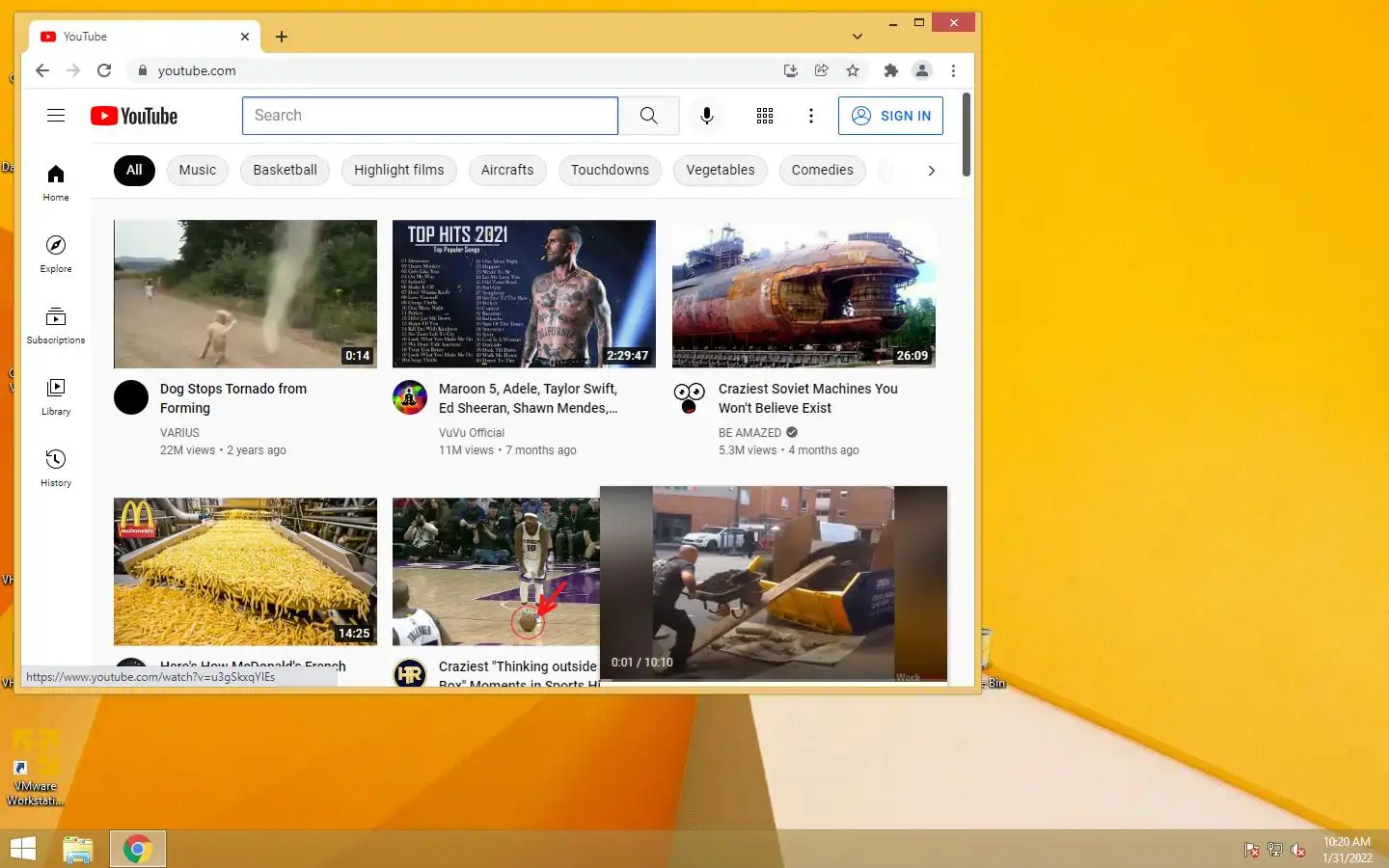
Task: Open Library in the sidebar
Action: [56, 396]
